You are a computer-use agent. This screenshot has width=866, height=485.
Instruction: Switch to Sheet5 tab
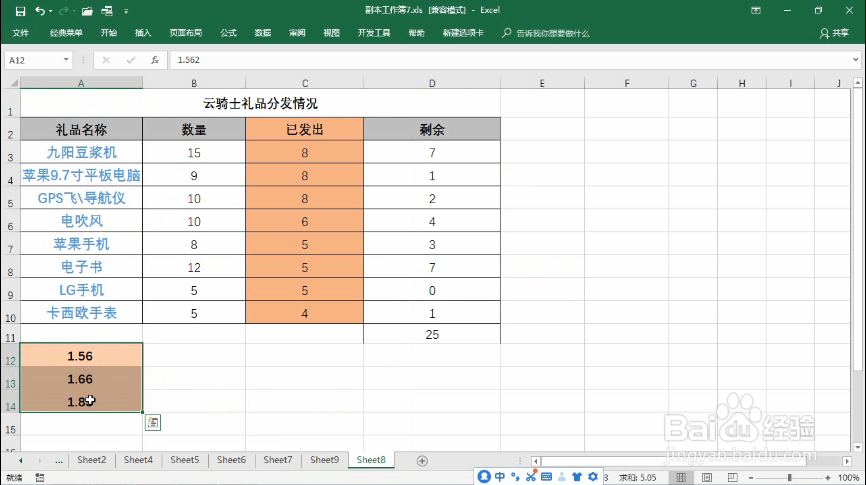click(184, 460)
